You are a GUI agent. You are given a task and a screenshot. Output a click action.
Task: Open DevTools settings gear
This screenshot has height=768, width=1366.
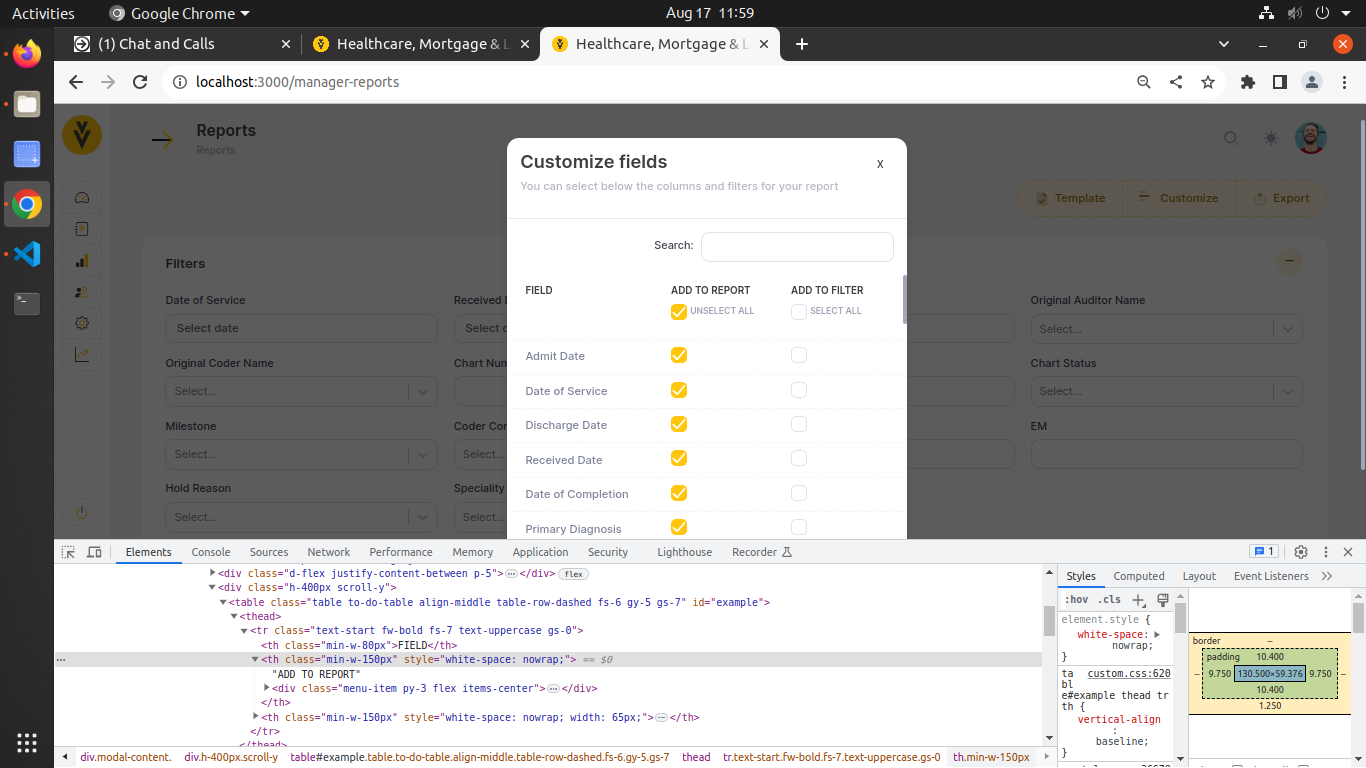[x=1301, y=552]
